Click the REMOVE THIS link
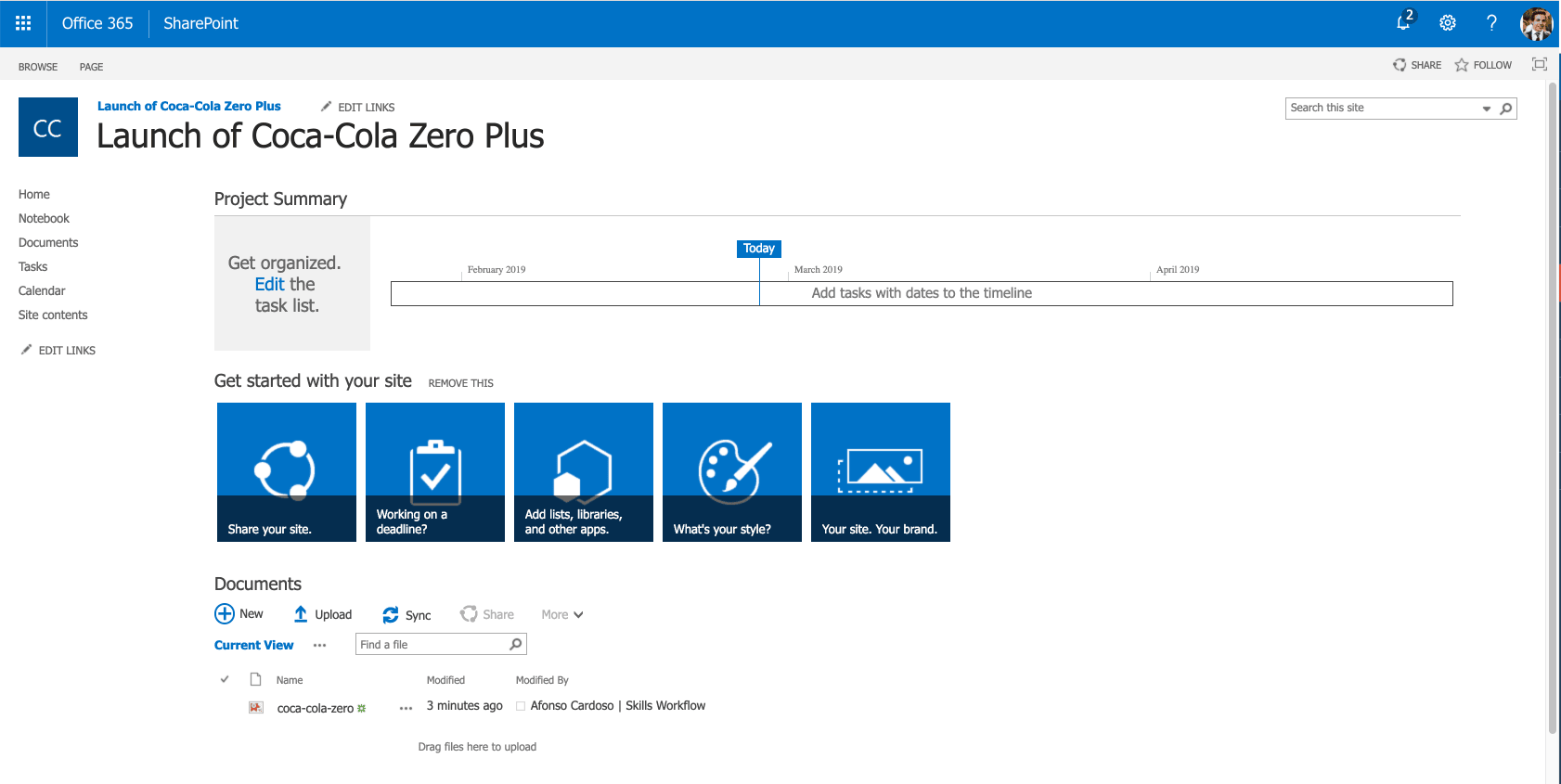Viewport: 1561px width, 784px height. point(460,383)
